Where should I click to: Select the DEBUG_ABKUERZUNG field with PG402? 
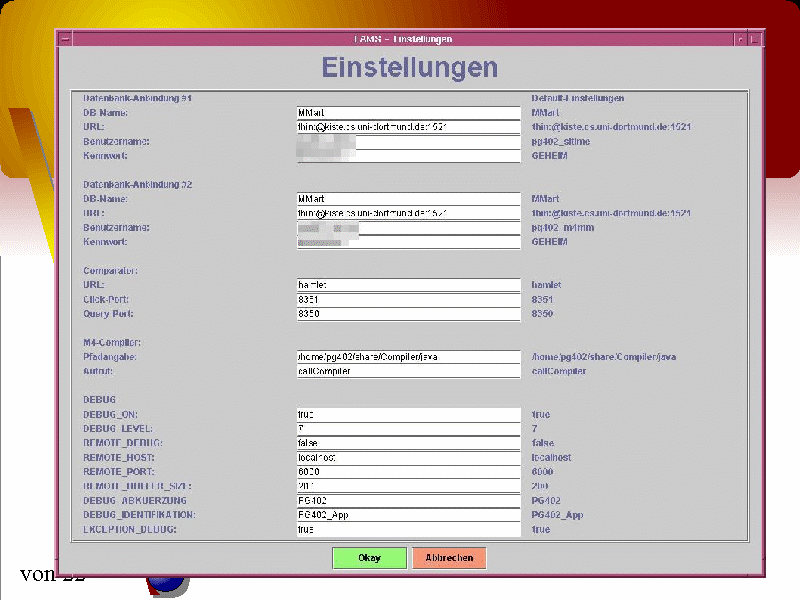408,500
